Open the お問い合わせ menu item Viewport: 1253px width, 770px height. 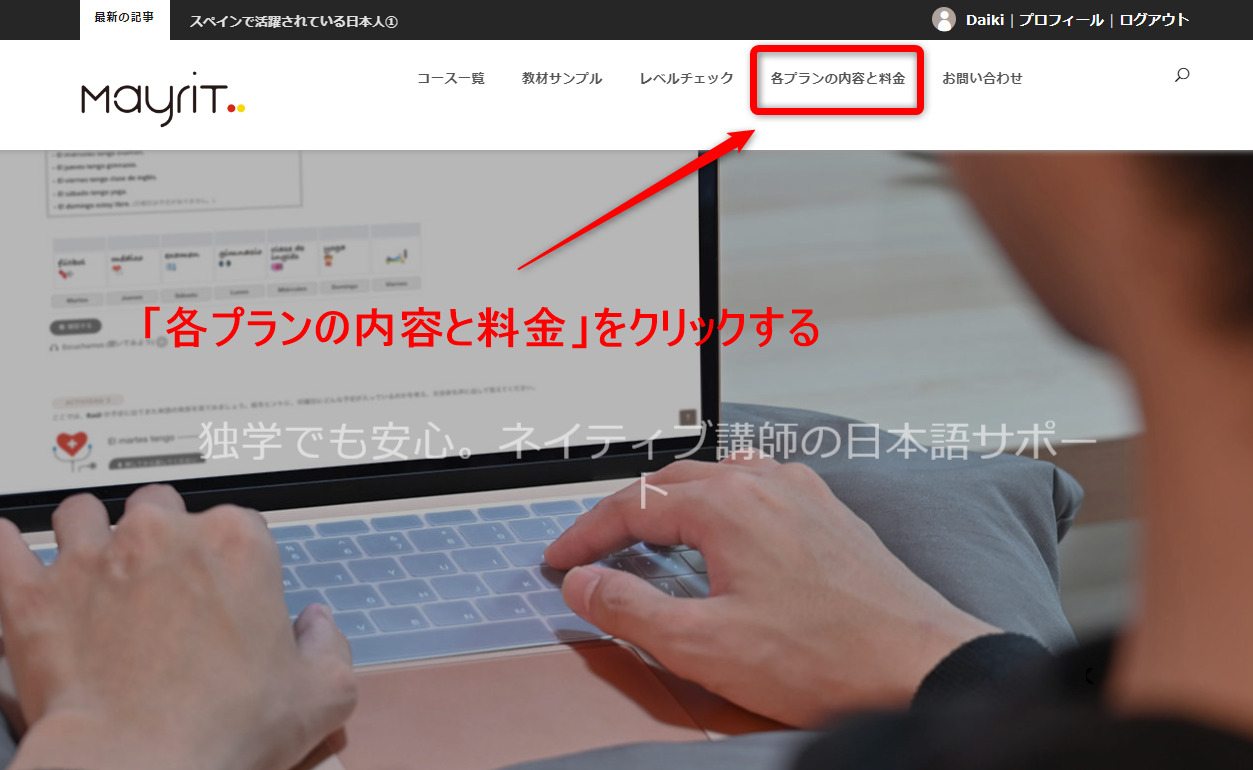(983, 78)
